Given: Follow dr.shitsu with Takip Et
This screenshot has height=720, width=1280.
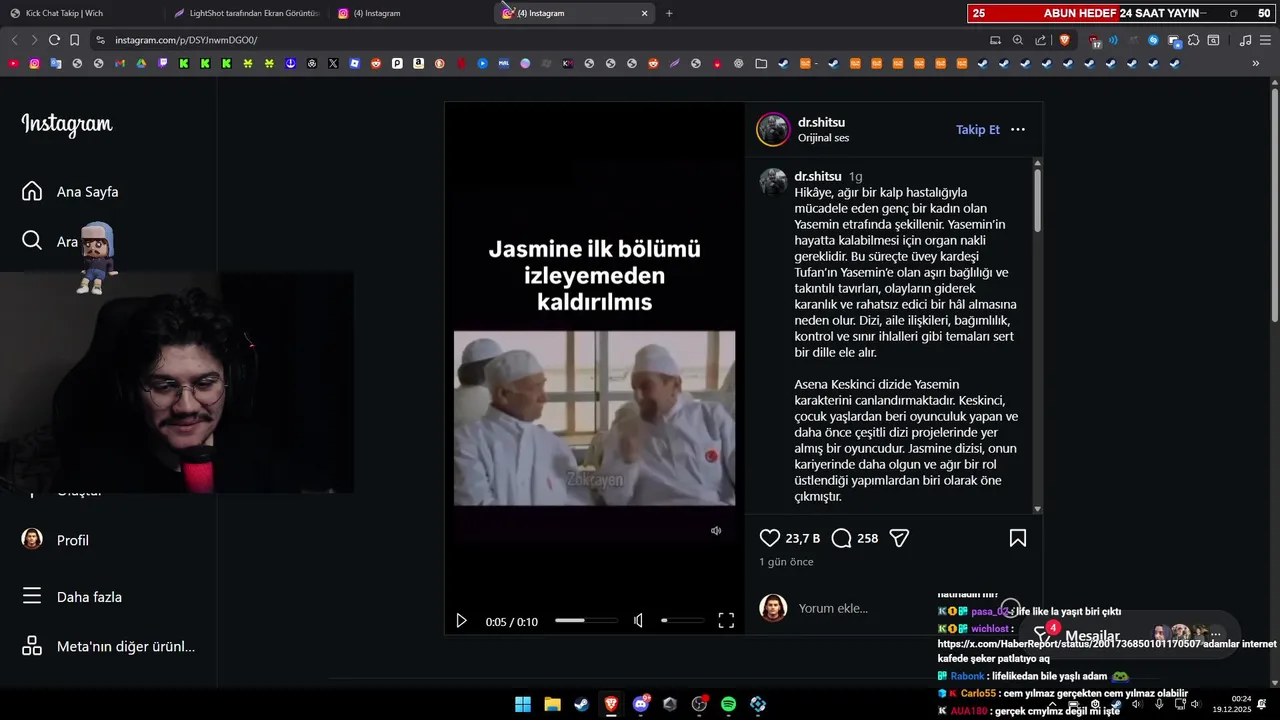Looking at the screenshot, I should pos(977,130).
